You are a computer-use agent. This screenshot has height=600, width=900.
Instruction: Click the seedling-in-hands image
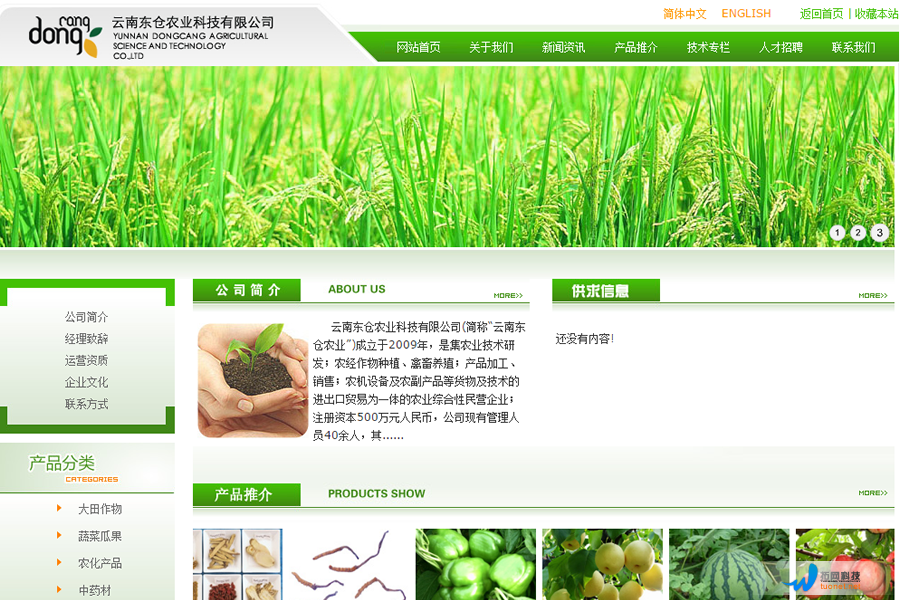tap(252, 380)
